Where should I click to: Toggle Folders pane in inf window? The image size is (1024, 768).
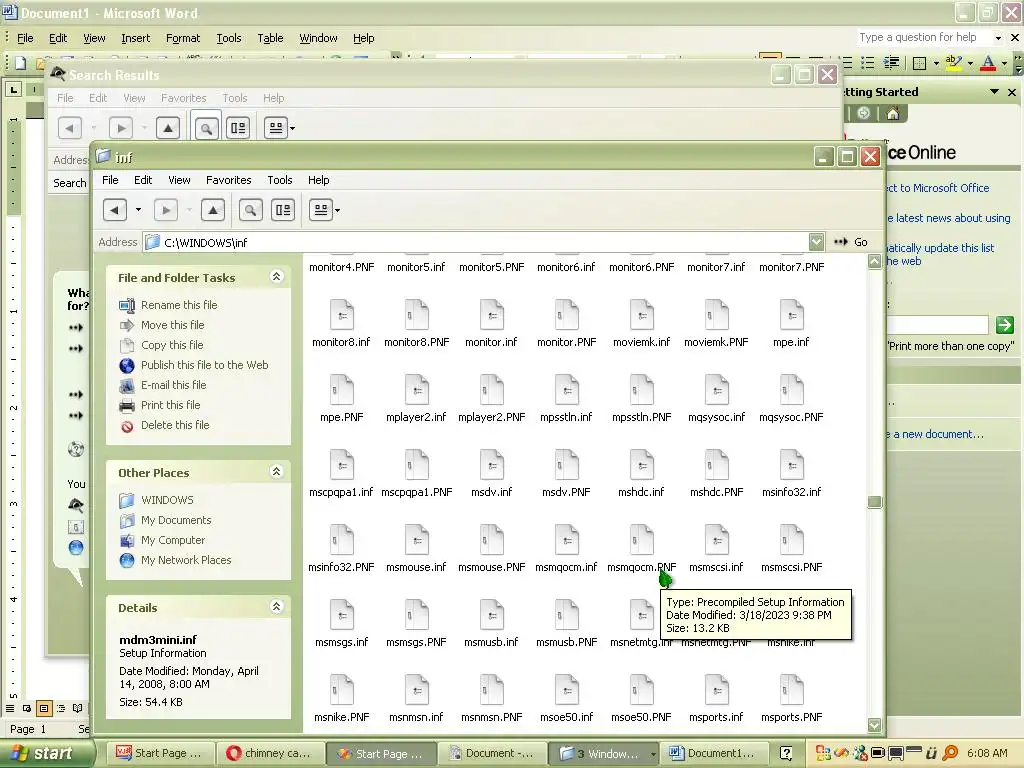283,210
